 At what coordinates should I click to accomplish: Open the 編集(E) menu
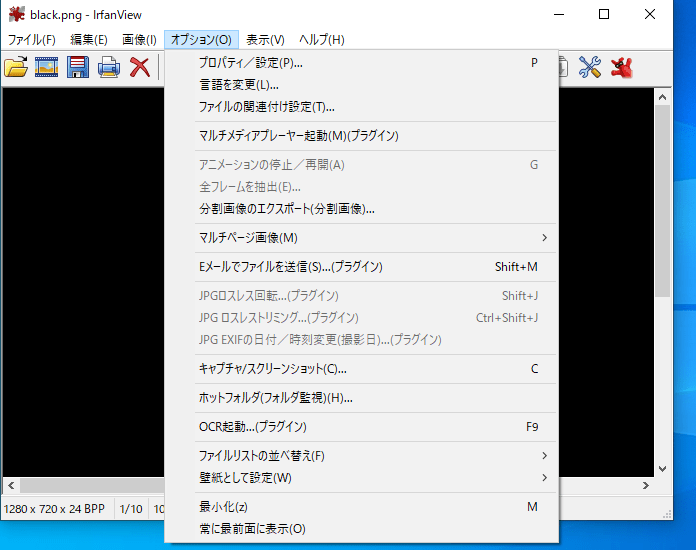click(x=89, y=40)
